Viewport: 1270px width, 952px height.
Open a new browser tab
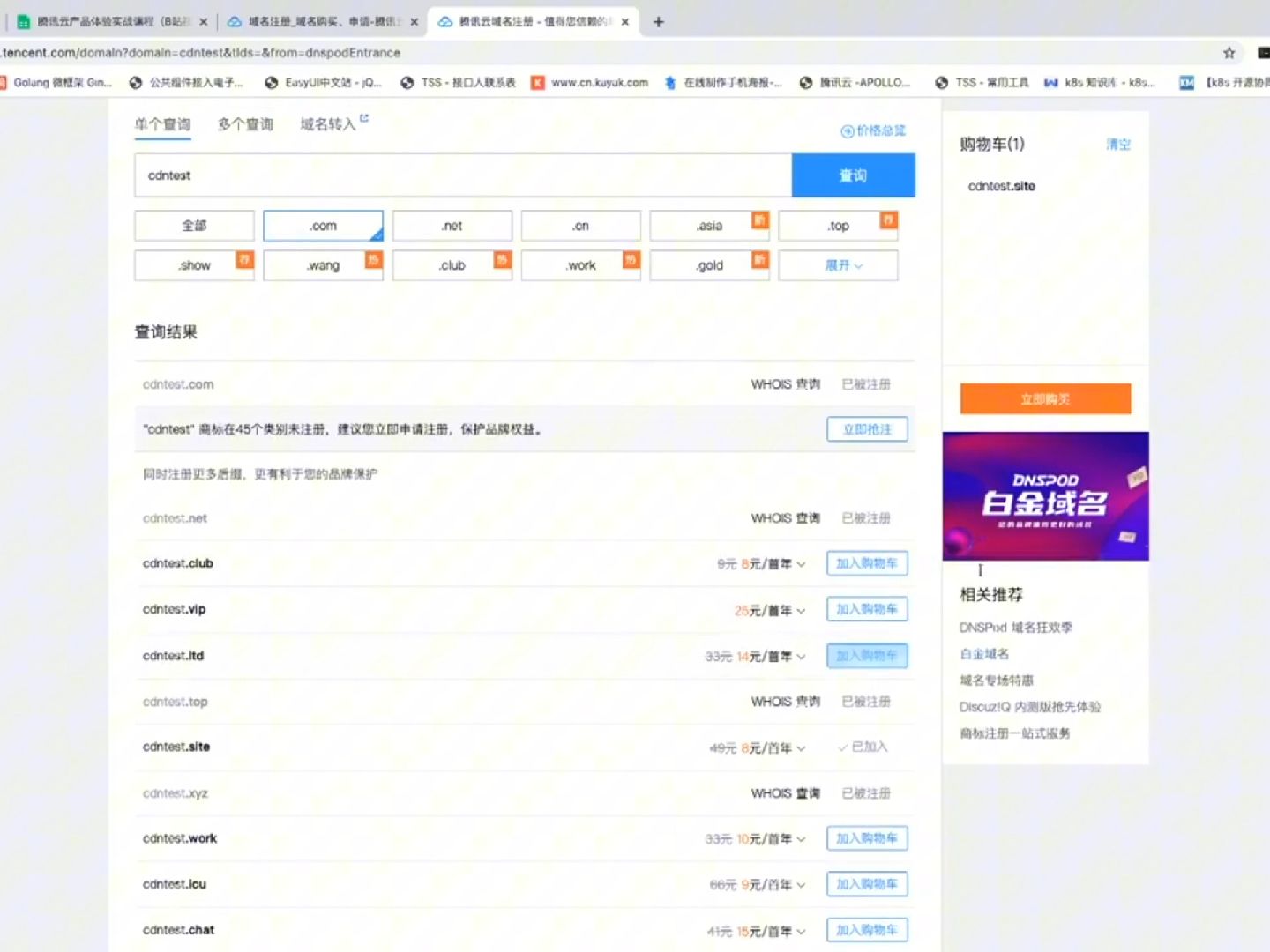658,22
